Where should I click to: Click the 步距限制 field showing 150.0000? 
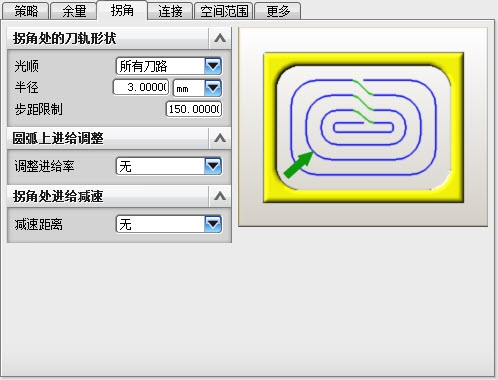pyautogui.click(x=194, y=109)
